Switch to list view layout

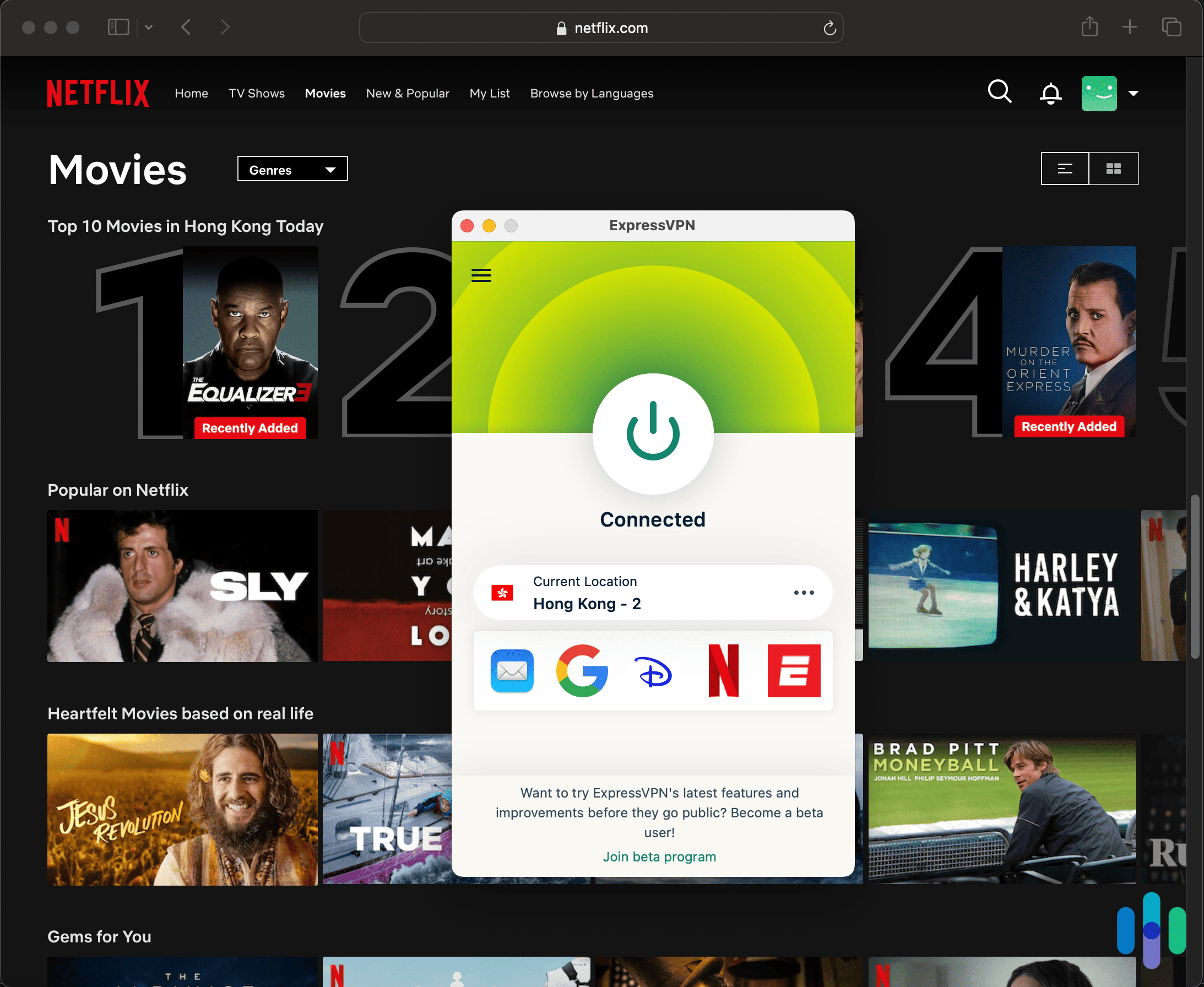(x=1065, y=169)
